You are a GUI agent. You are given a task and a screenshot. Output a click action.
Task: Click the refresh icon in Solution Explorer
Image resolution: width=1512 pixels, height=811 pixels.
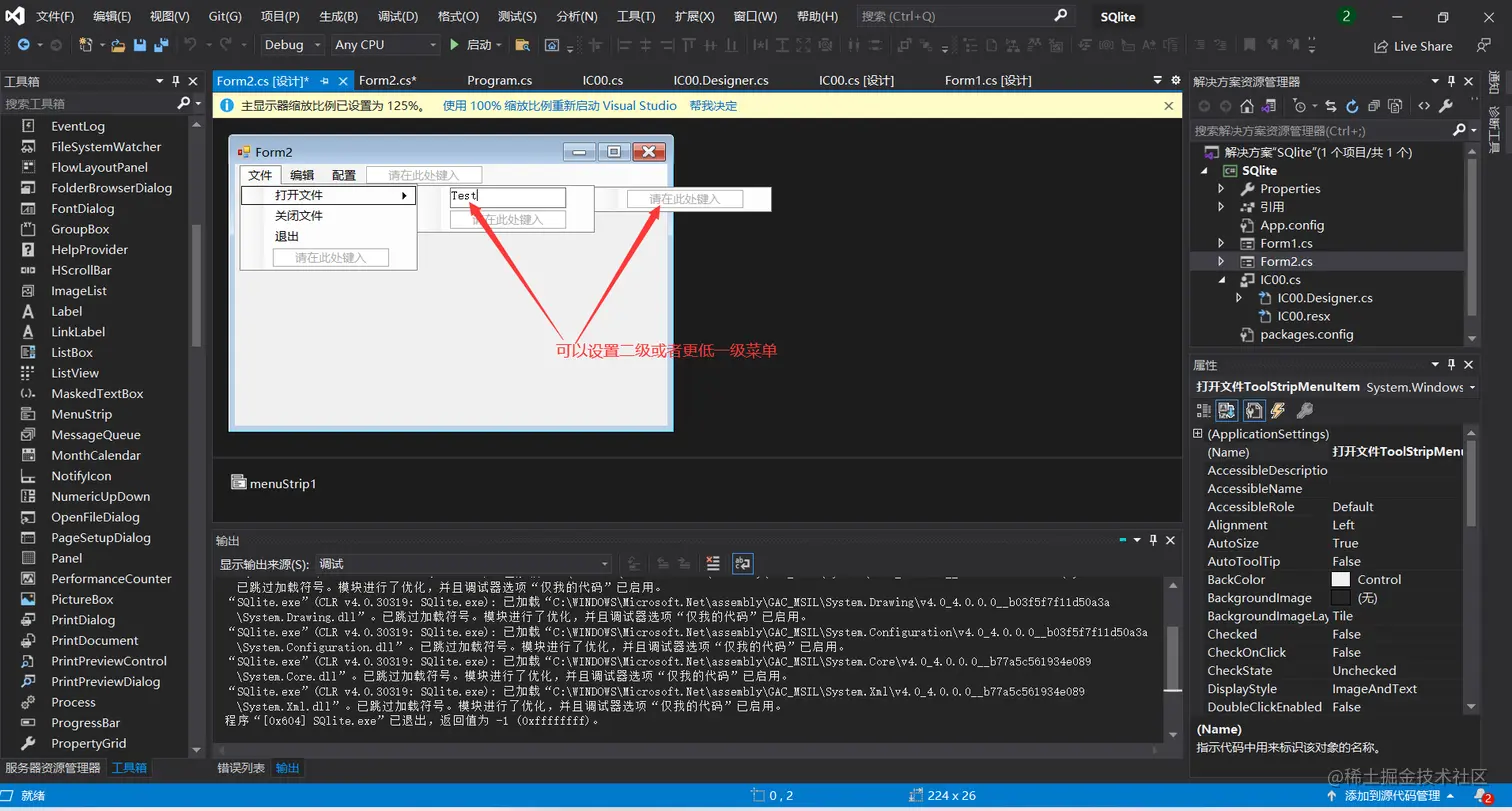[1352, 106]
